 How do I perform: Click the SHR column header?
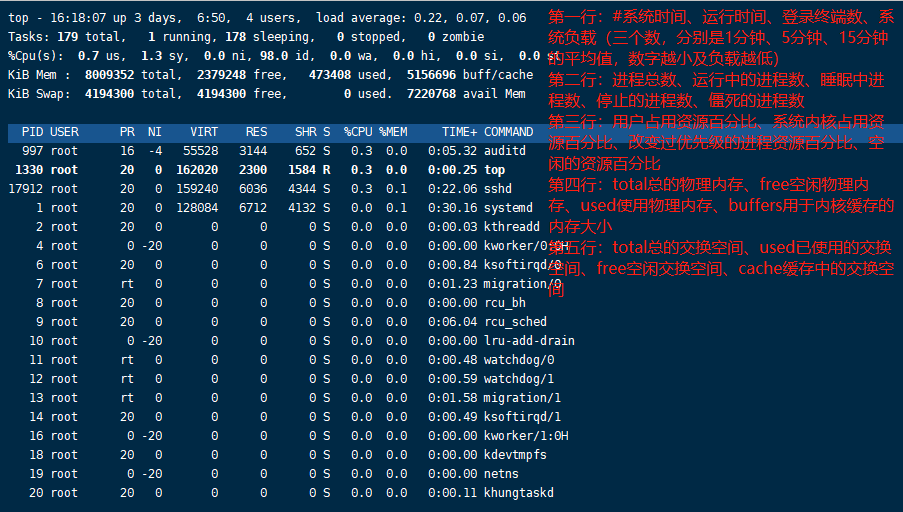[x=306, y=132]
